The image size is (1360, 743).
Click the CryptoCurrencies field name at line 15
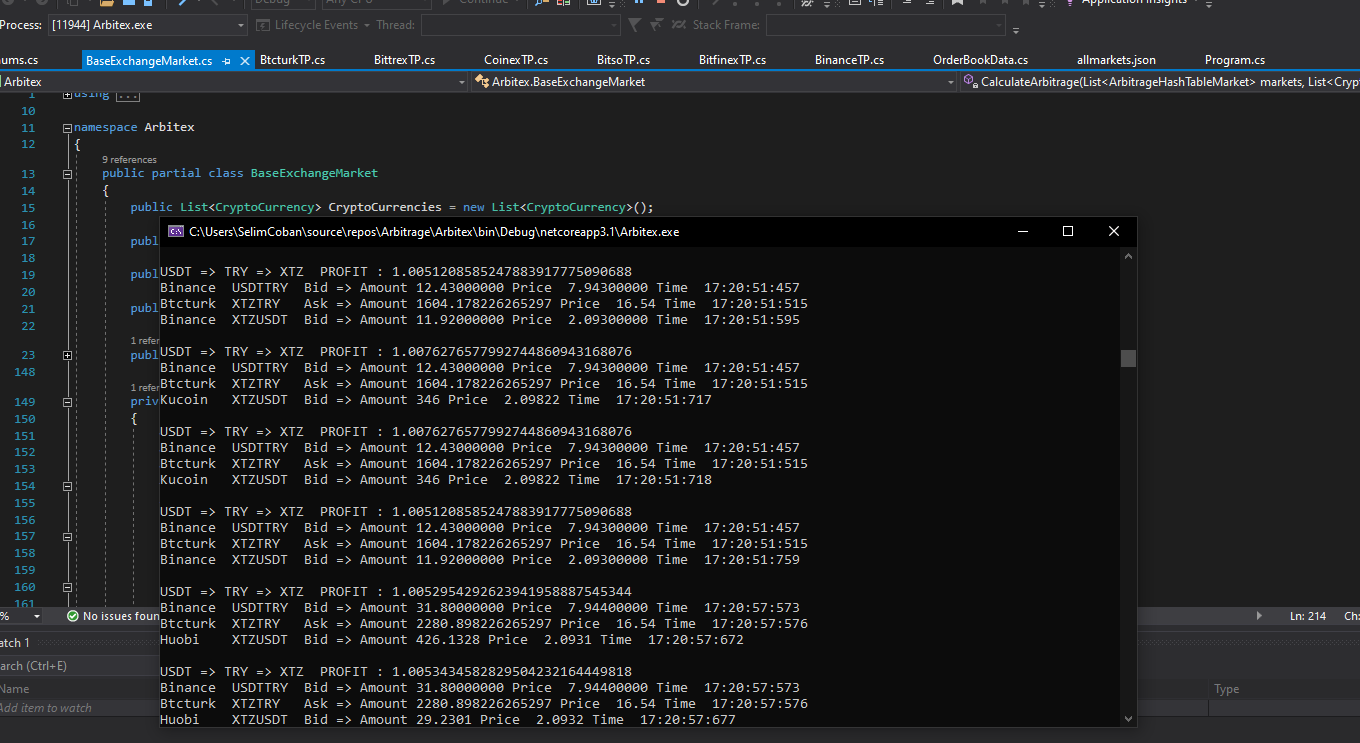click(x=385, y=207)
